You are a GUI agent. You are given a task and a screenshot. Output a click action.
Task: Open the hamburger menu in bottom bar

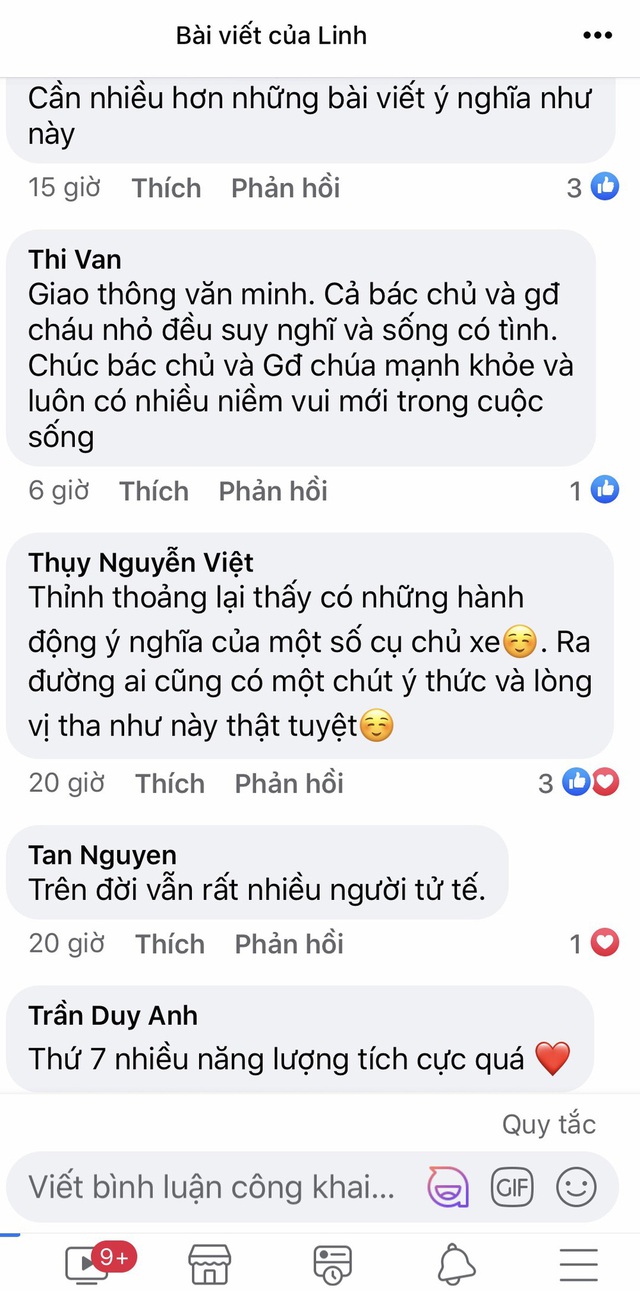pos(579,1264)
